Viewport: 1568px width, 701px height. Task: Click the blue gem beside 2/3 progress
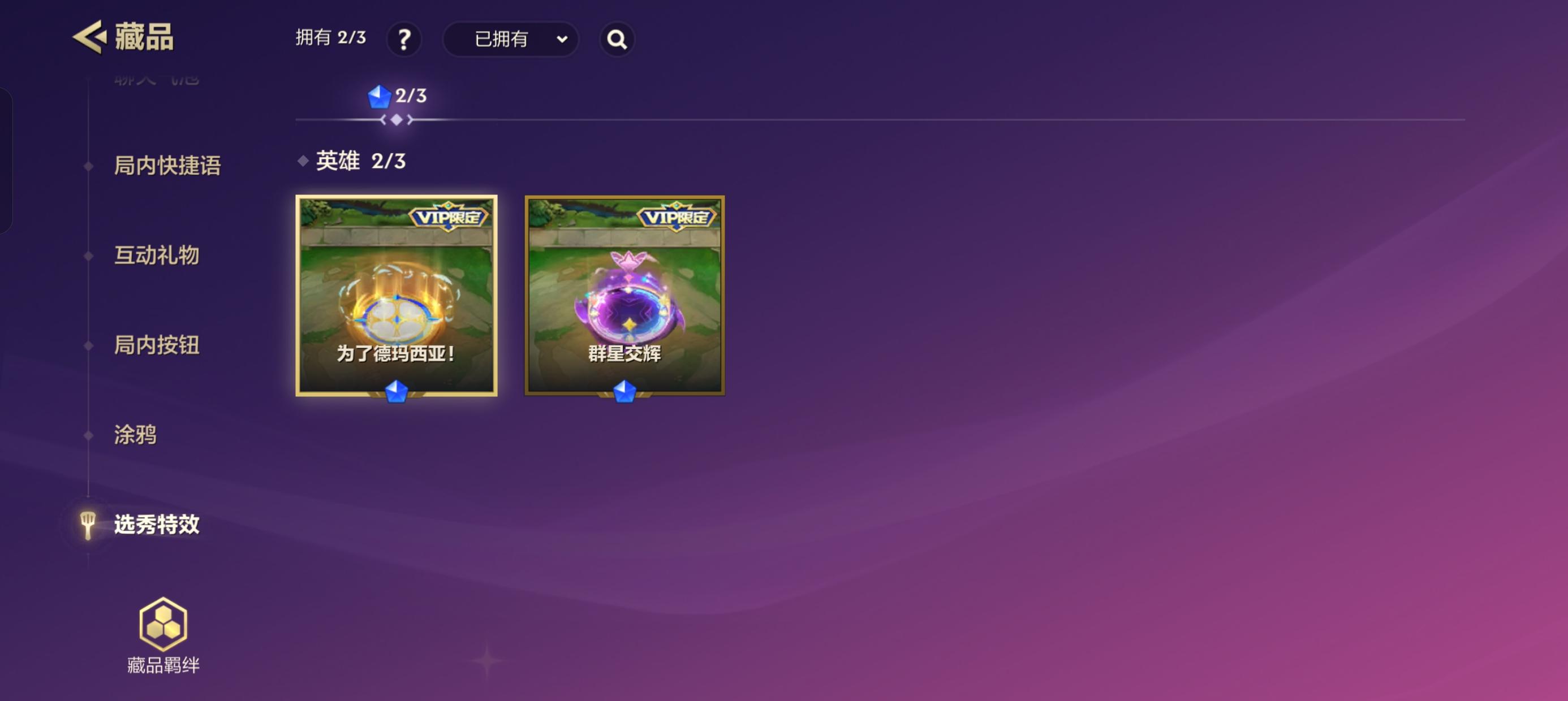coord(378,96)
